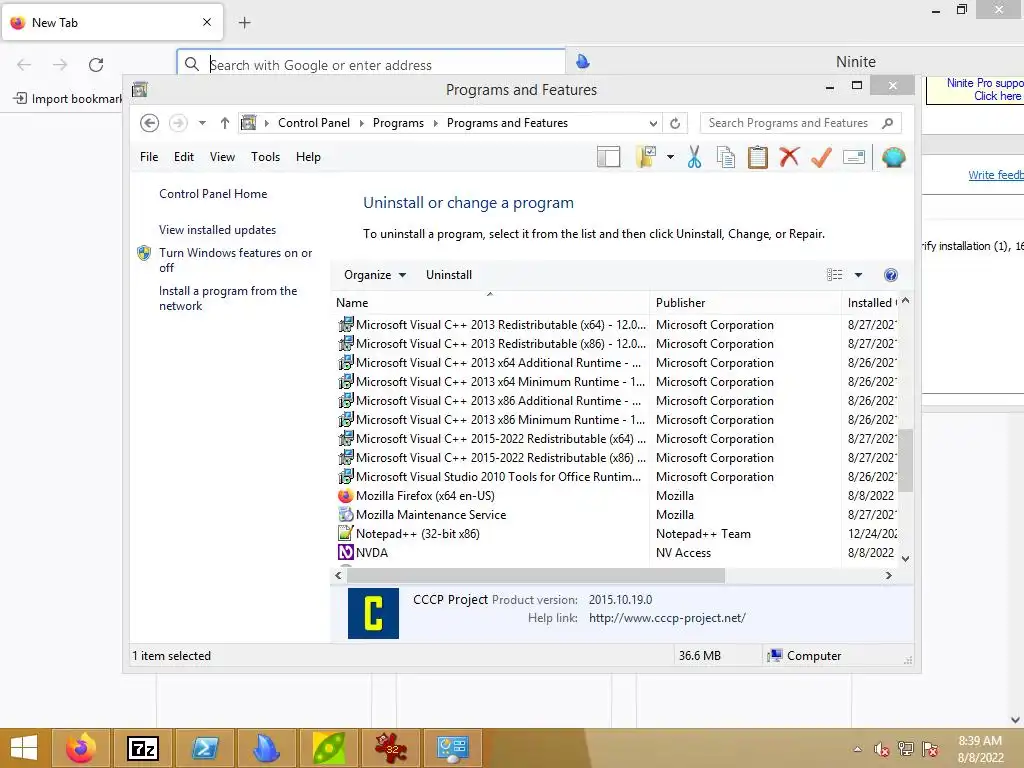Click Programs breadcrumb in address bar
The height and width of the screenshot is (768, 1024).
pos(398,123)
